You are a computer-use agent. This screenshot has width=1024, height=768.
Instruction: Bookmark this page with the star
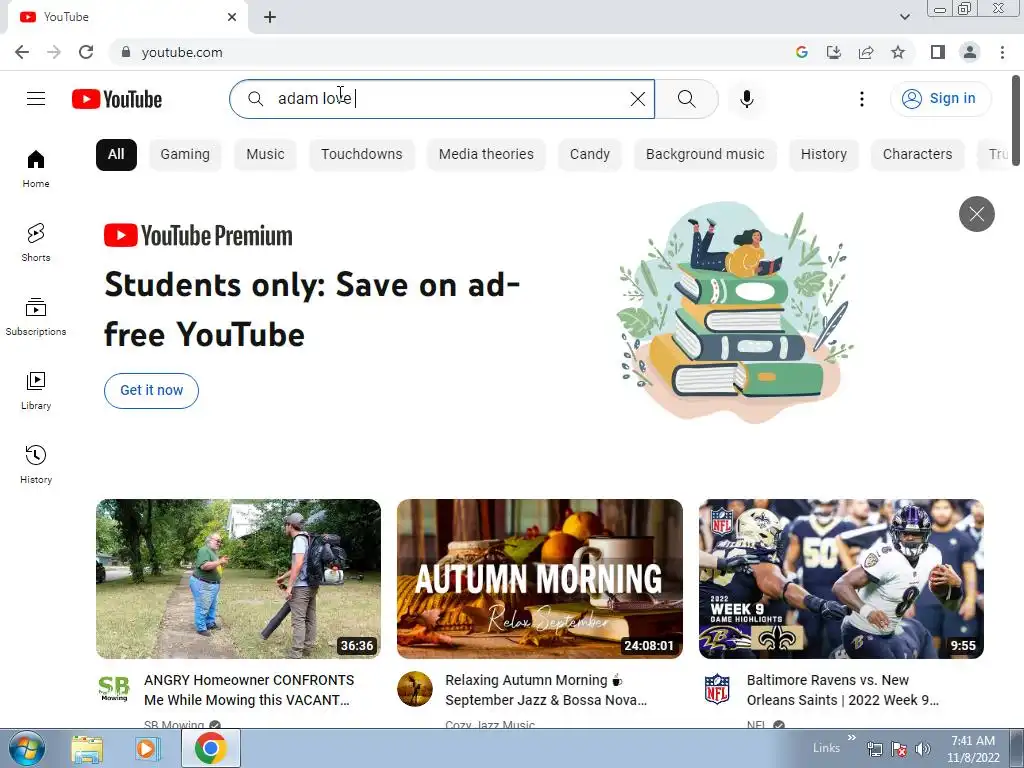(898, 52)
